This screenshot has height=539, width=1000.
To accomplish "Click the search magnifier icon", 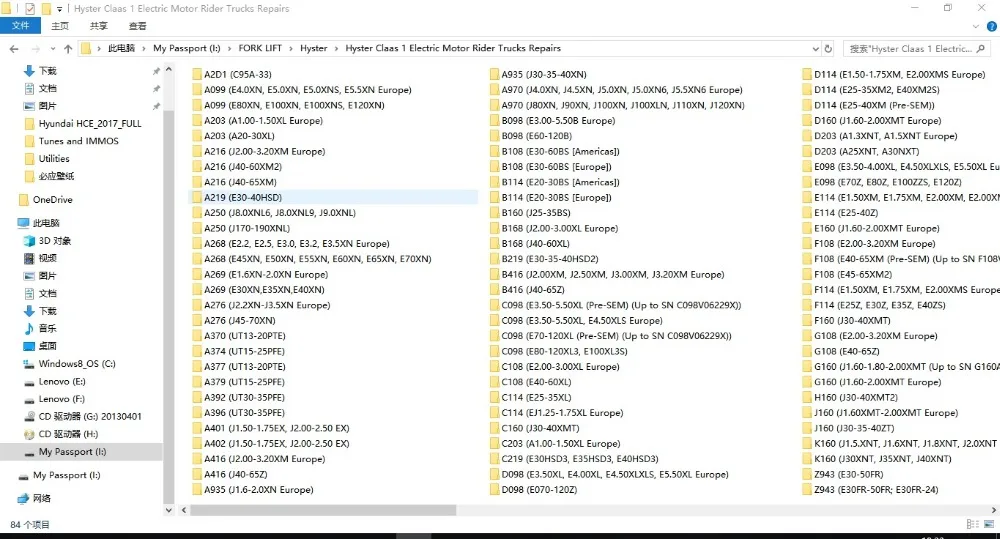I will (x=981, y=48).
